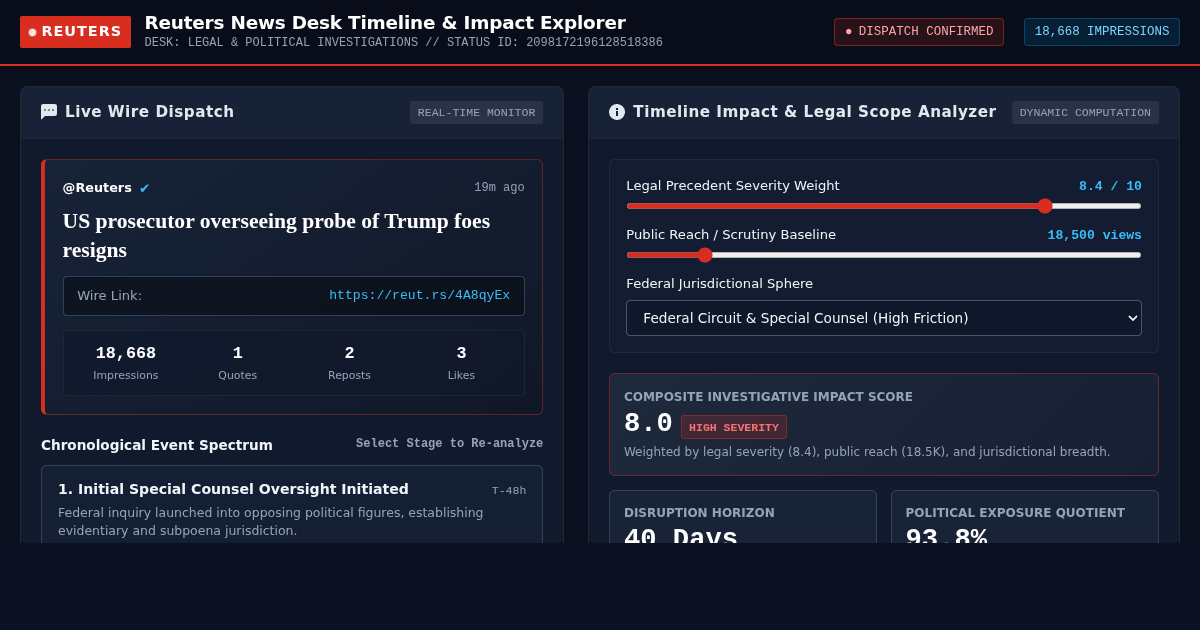This screenshot has width=1200, height=630.
Task: Click the 19m ago timestamp
Action: (x=499, y=188)
